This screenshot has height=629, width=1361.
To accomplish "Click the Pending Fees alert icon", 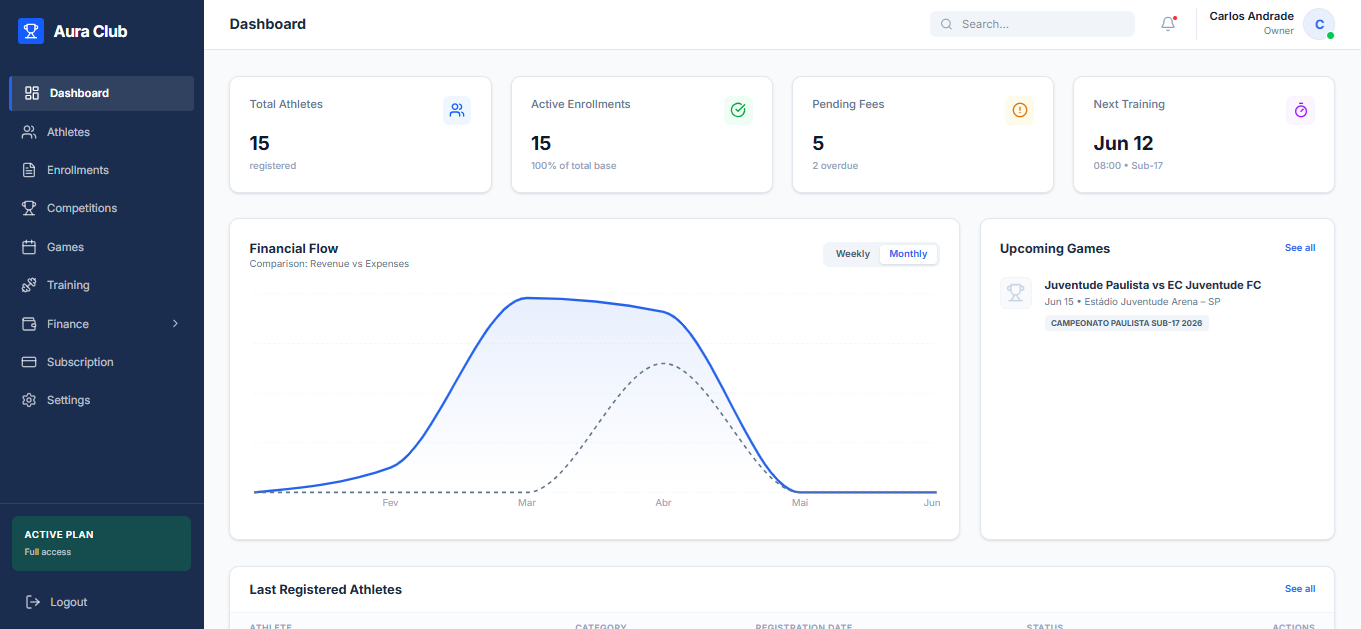I will [1020, 110].
